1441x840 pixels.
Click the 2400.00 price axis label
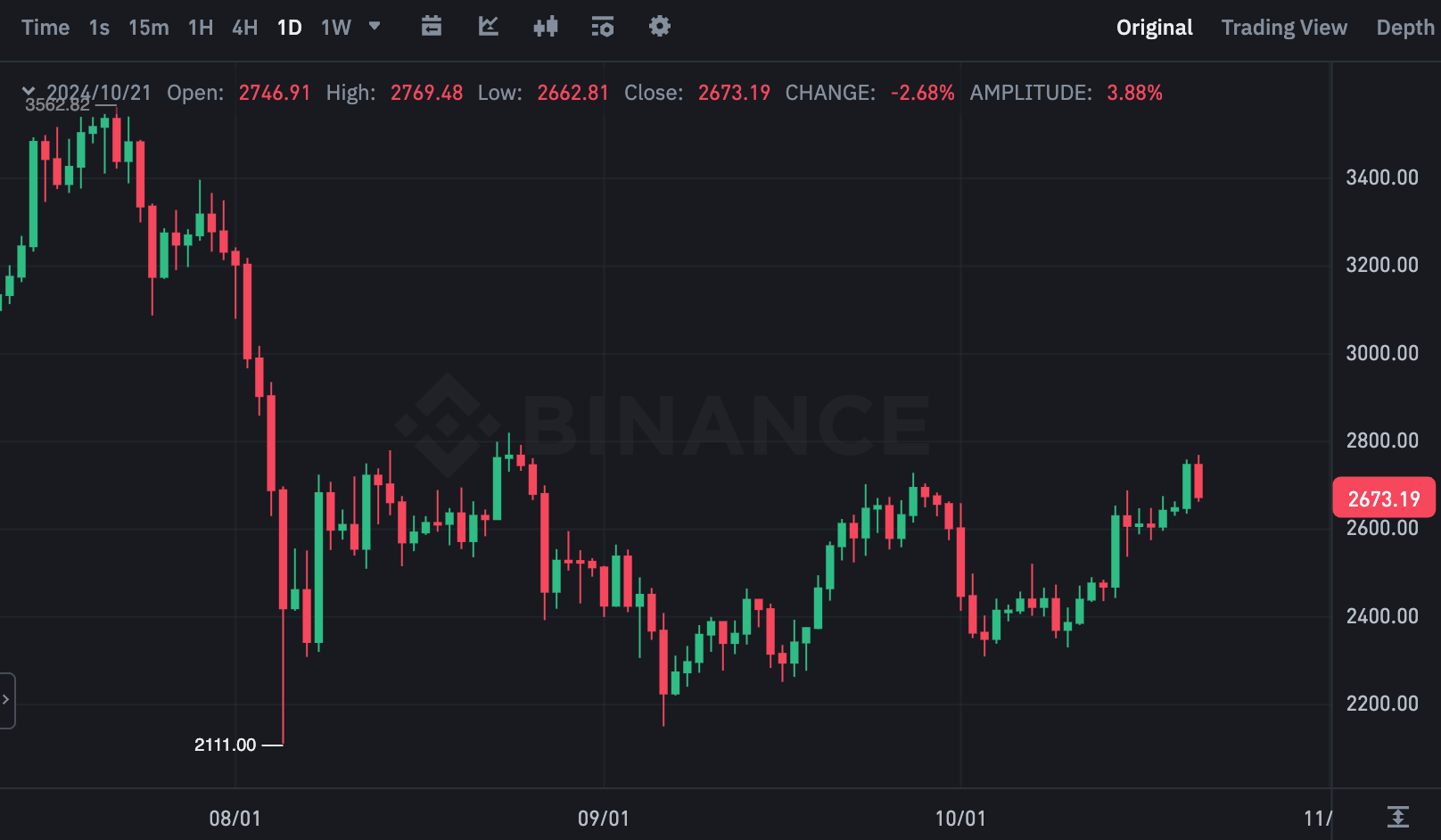click(x=1382, y=616)
